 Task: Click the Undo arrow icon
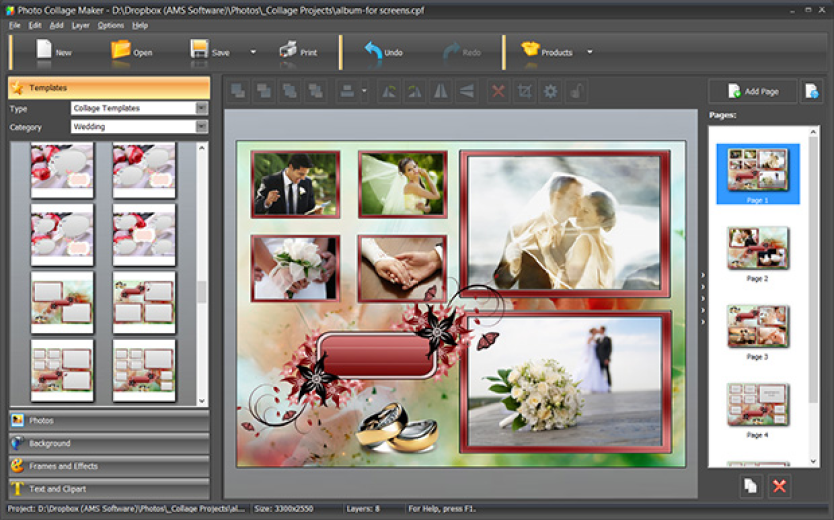coord(373,50)
